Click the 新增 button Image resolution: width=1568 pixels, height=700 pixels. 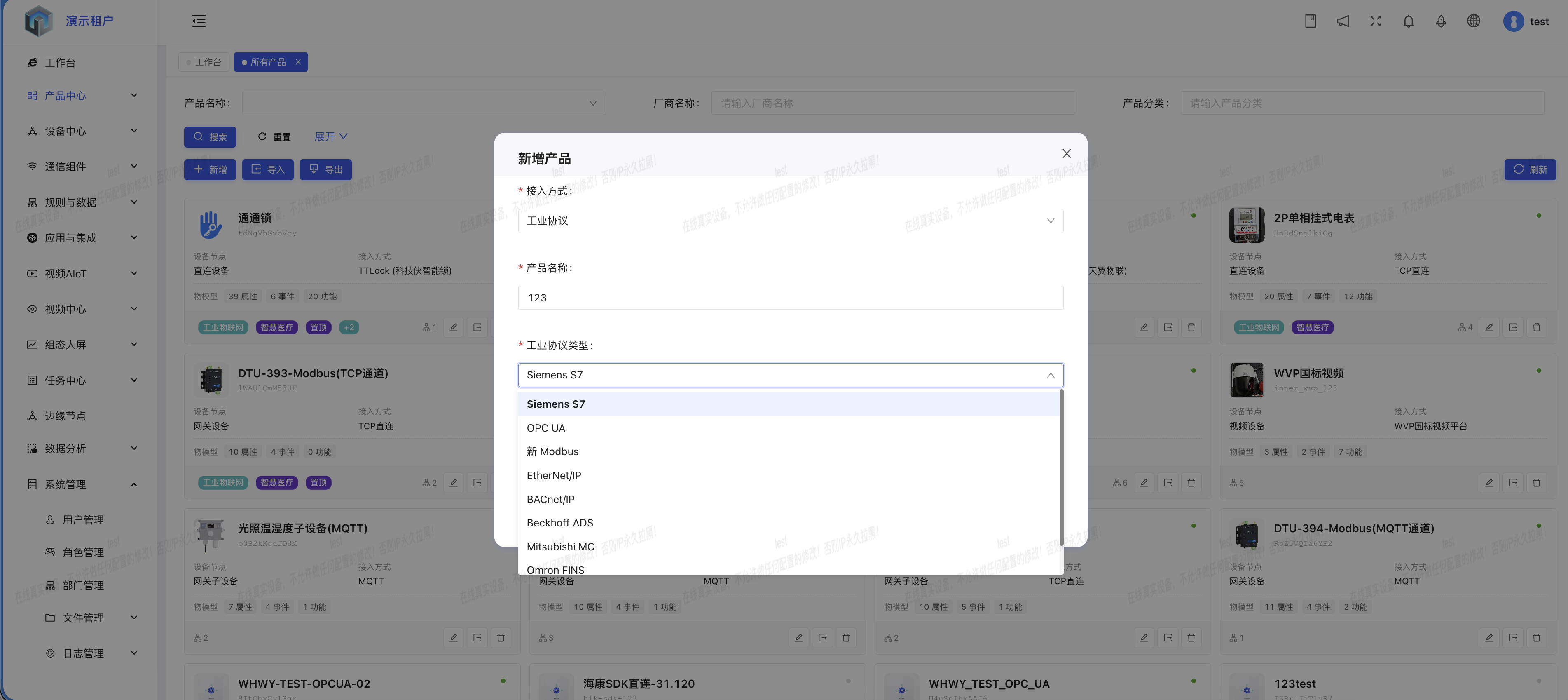pos(210,169)
